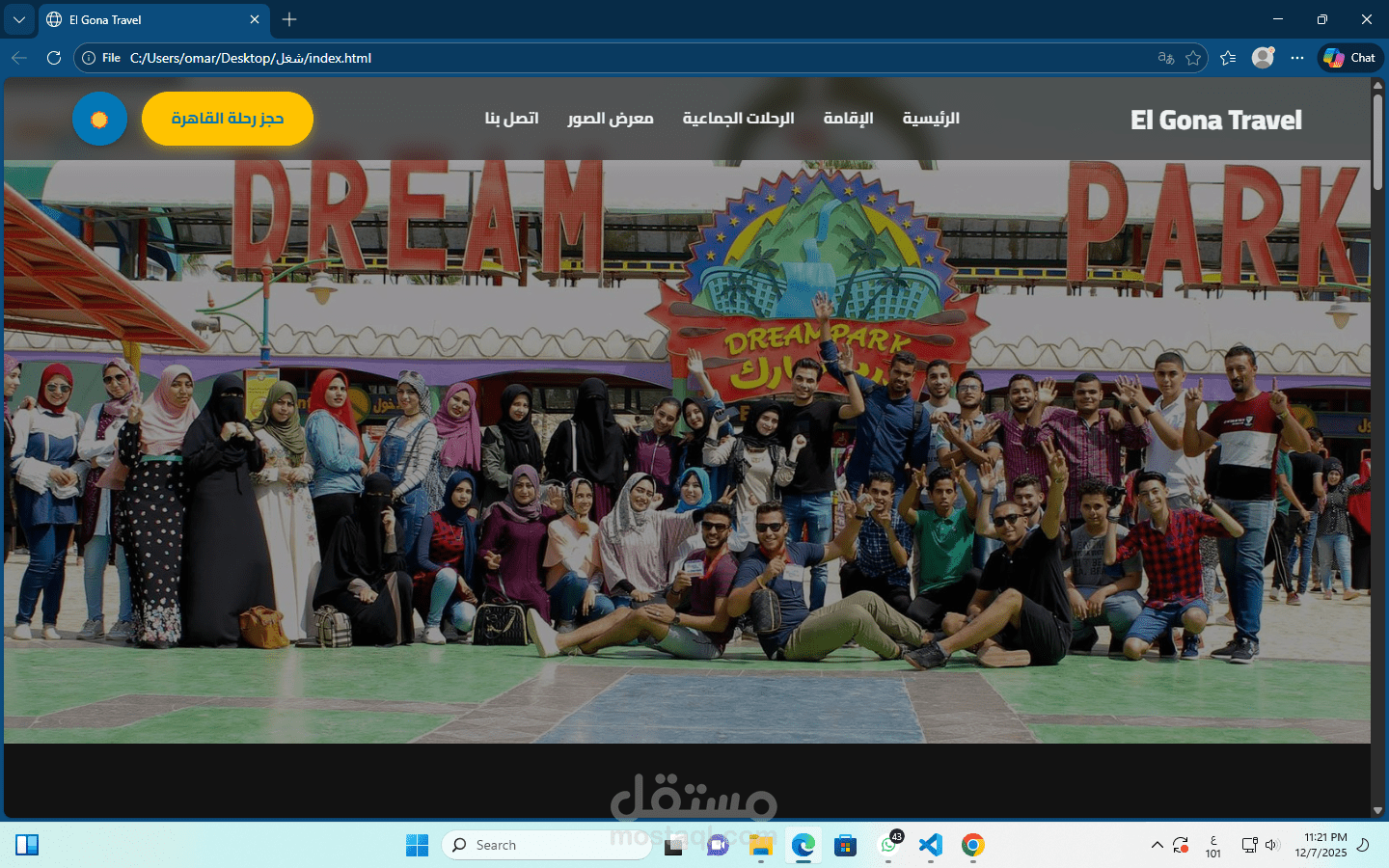
Task: Open the volume control tray icon
Action: pyautogui.click(x=1271, y=845)
